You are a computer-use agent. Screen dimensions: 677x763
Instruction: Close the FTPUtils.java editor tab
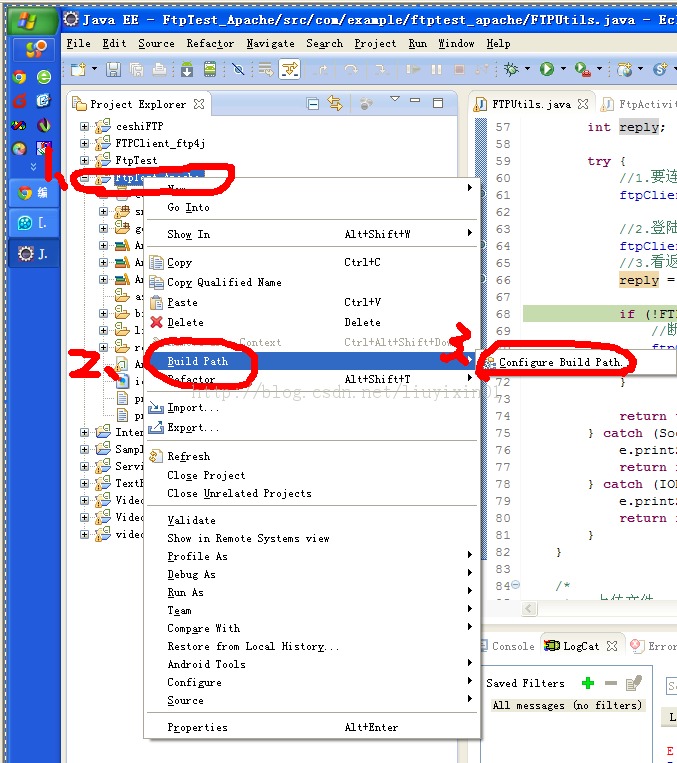[583, 104]
